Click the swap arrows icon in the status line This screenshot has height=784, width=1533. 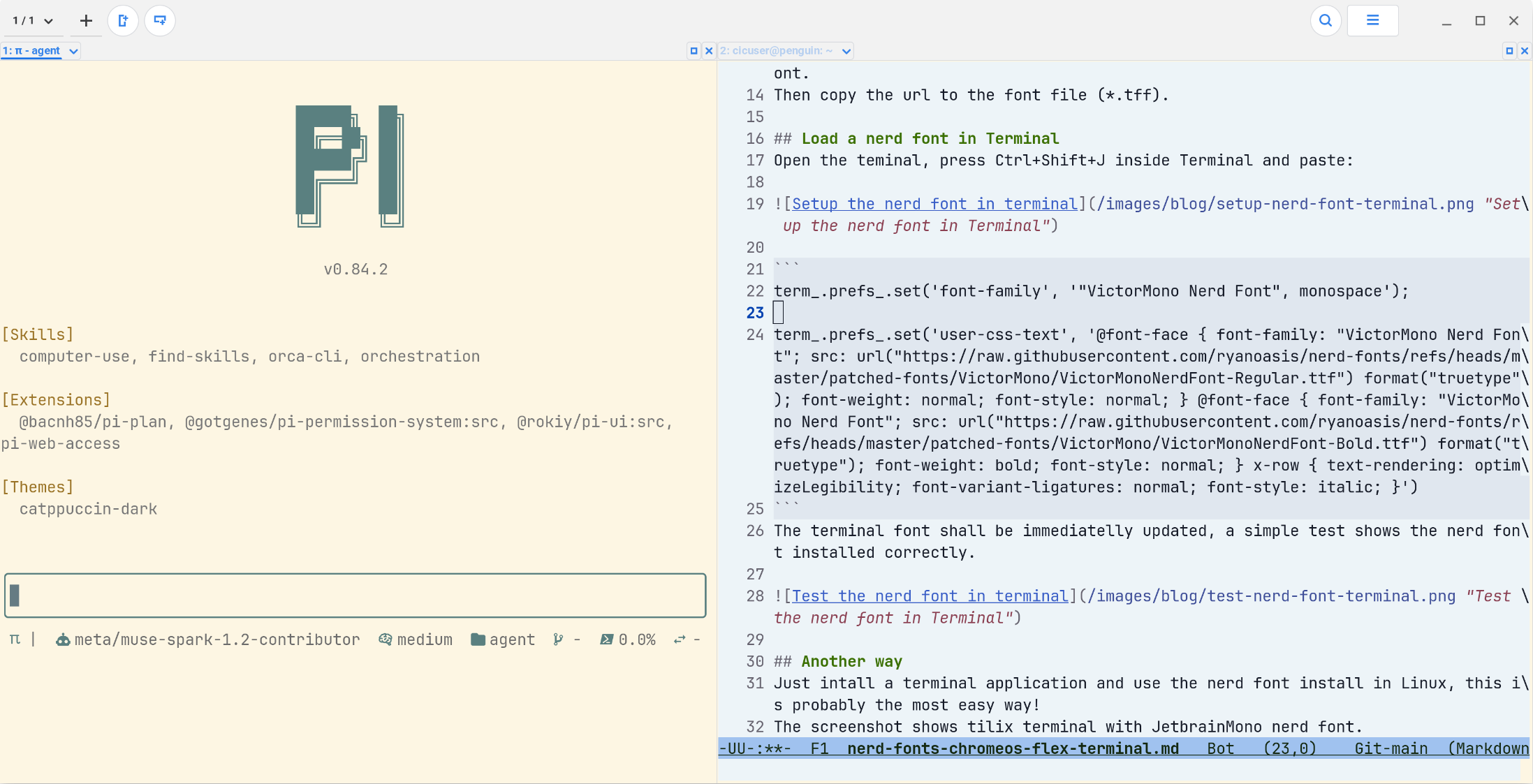pos(680,639)
